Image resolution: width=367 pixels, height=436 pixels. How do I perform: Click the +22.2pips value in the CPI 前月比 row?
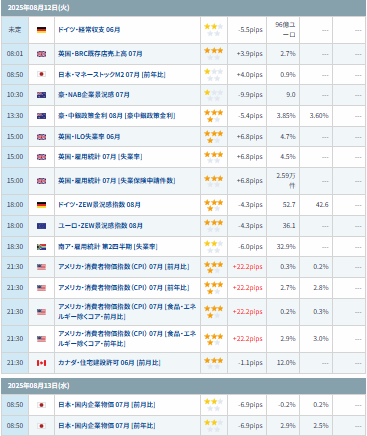click(248, 267)
